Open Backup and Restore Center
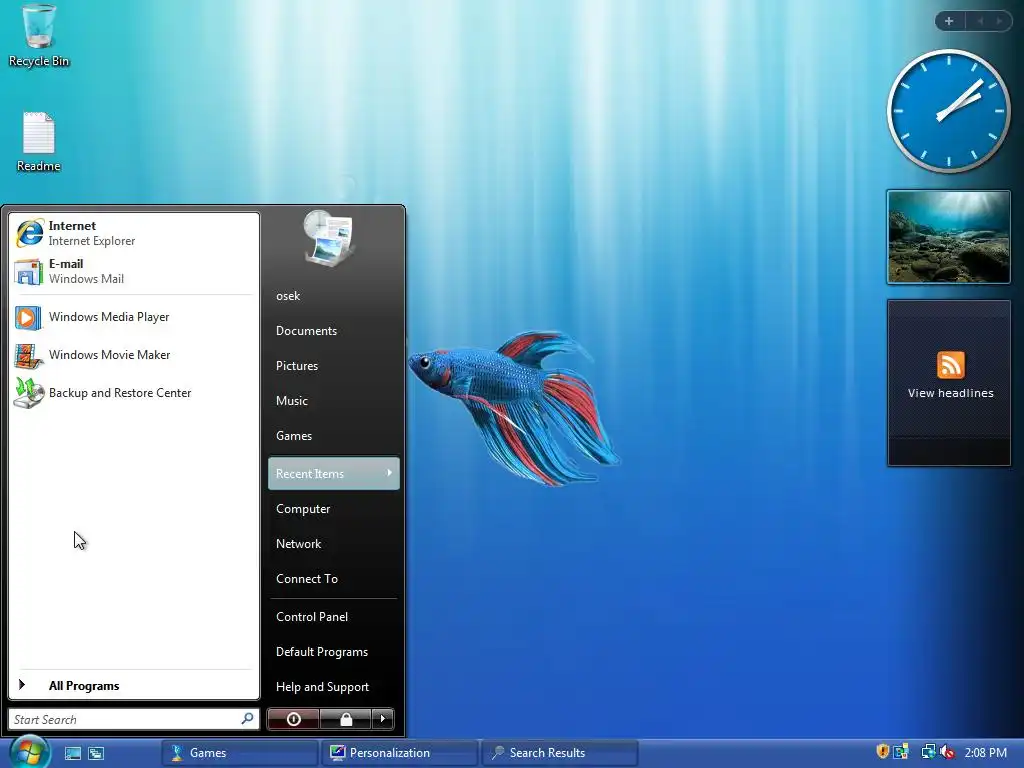Screen dimensions: 1024x768 click(x=134, y=393)
